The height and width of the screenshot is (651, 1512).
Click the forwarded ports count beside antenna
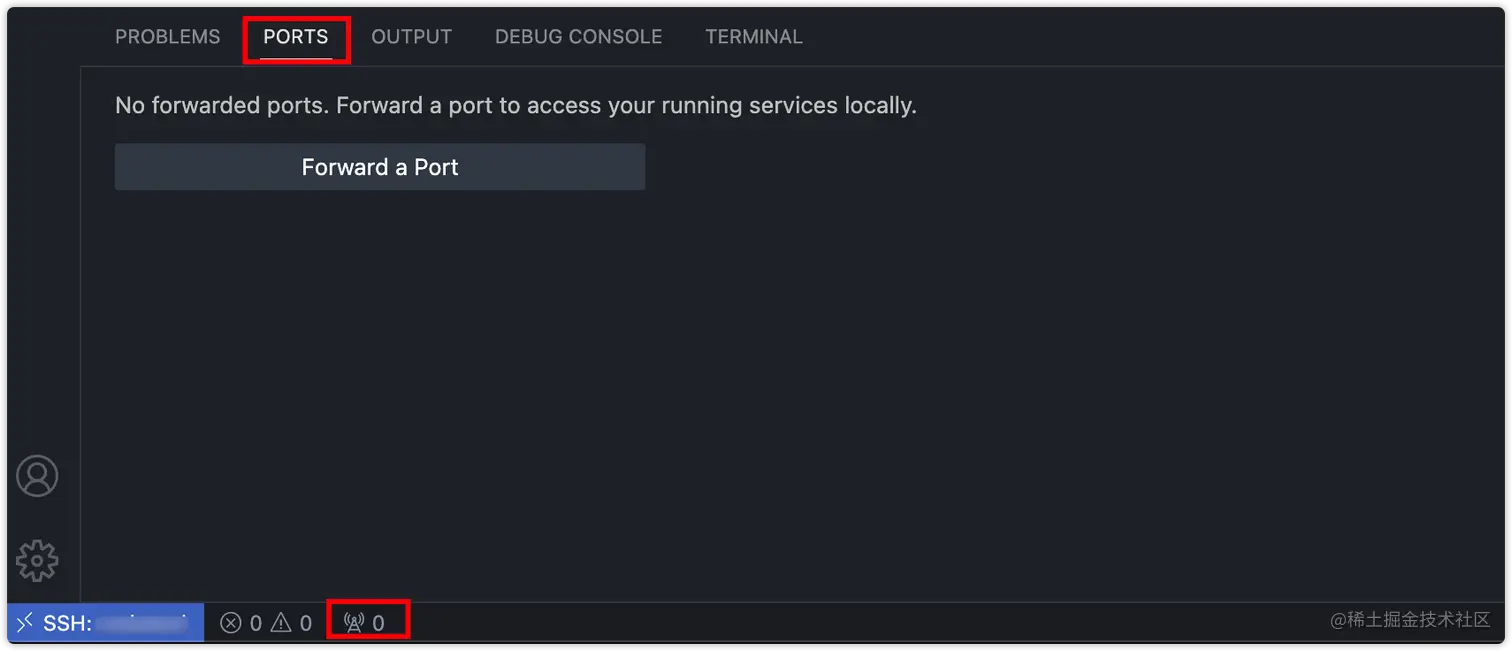378,624
